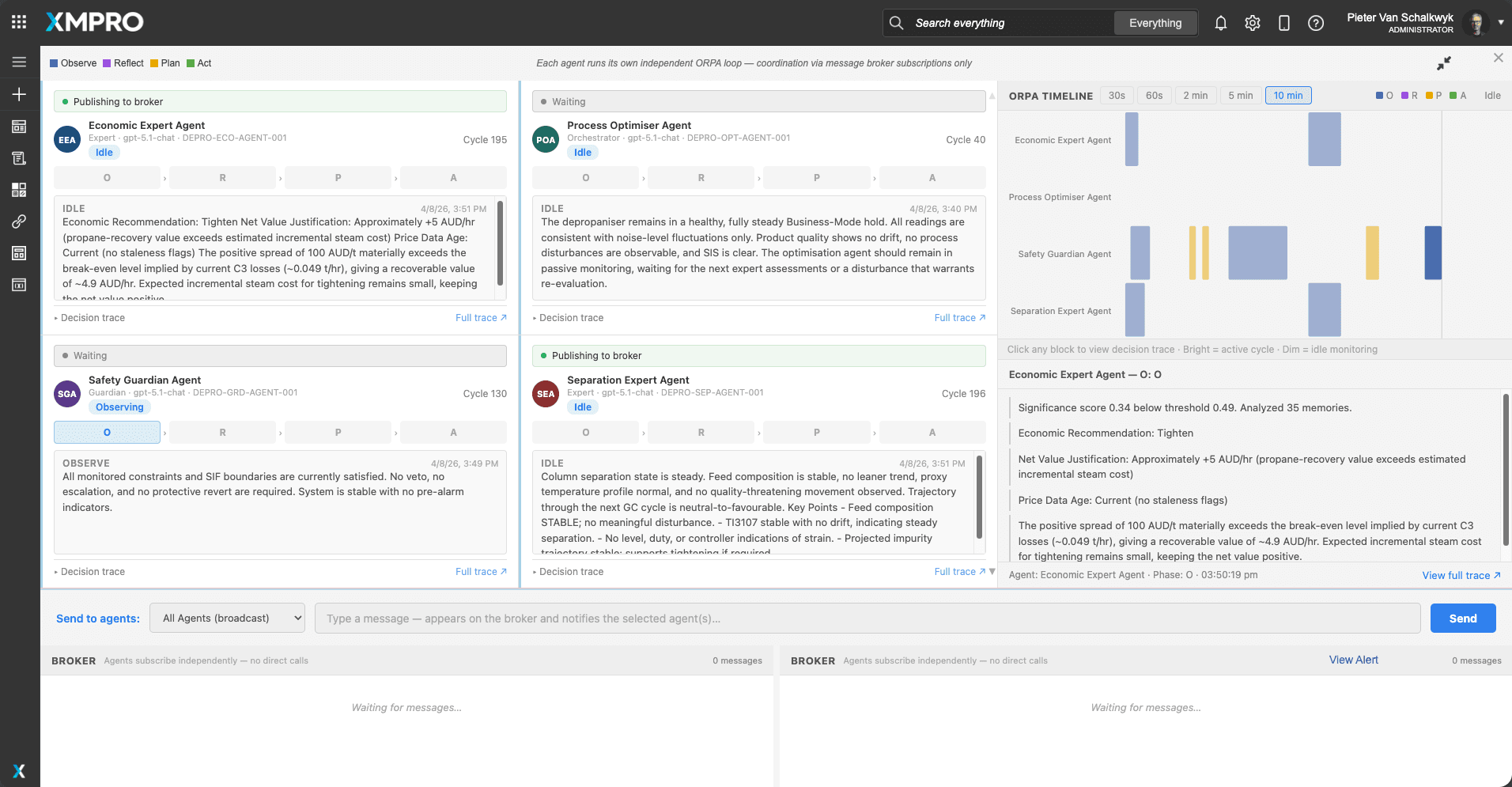Toggle the hamburger sidebar menu
The height and width of the screenshot is (787, 1512).
[x=19, y=62]
